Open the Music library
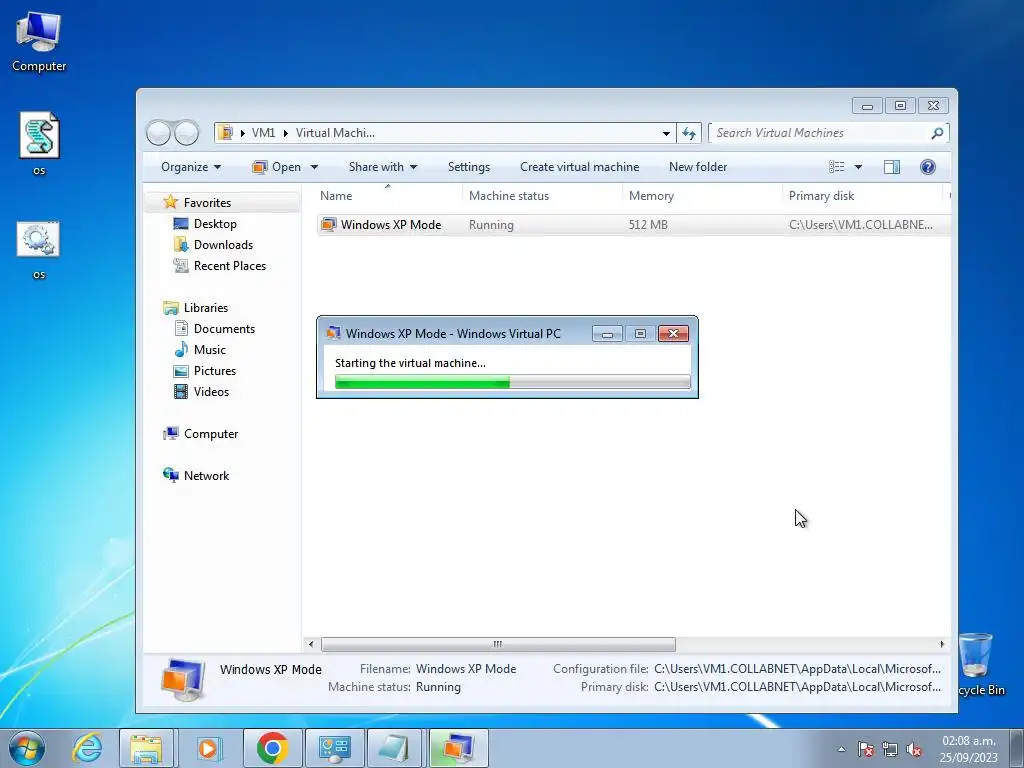The height and width of the screenshot is (768, 1024). click(x=210, y=350)
